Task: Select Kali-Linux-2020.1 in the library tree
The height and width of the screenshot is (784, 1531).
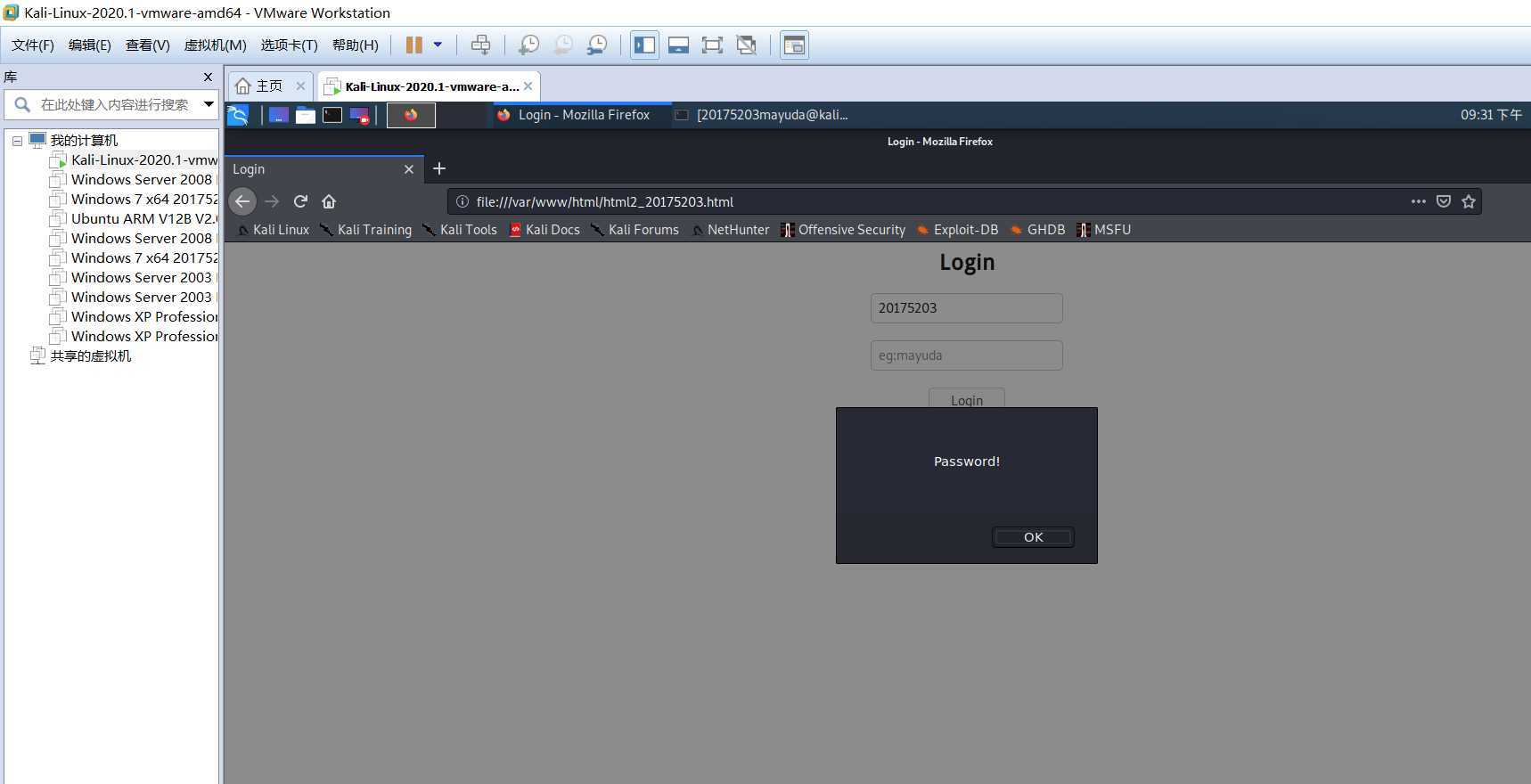Action: pos(134,160)
